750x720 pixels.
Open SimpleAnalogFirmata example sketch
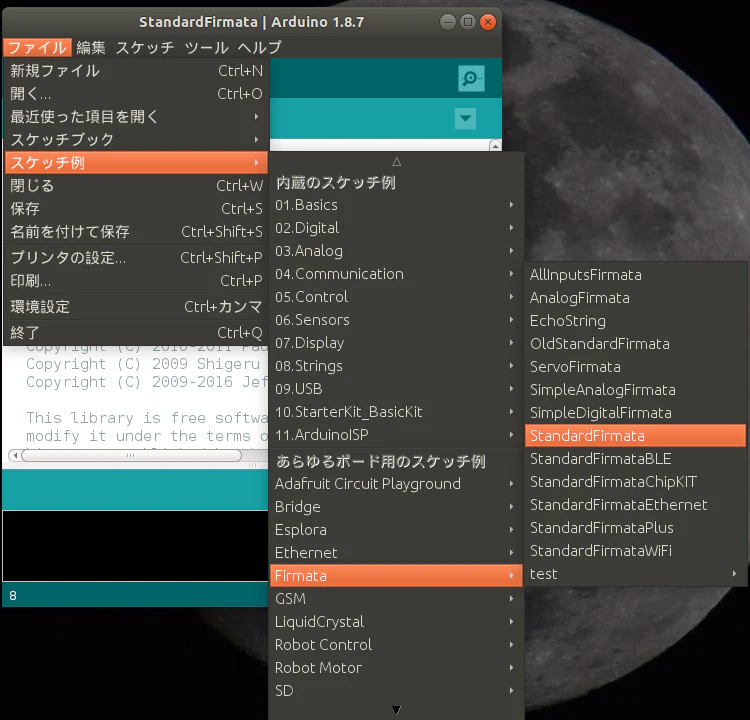click(635, 389)
